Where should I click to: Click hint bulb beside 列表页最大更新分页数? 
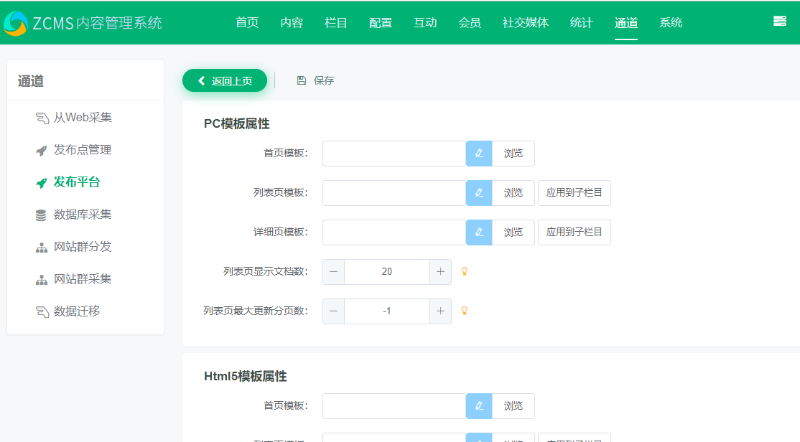[x=464, y=311]
